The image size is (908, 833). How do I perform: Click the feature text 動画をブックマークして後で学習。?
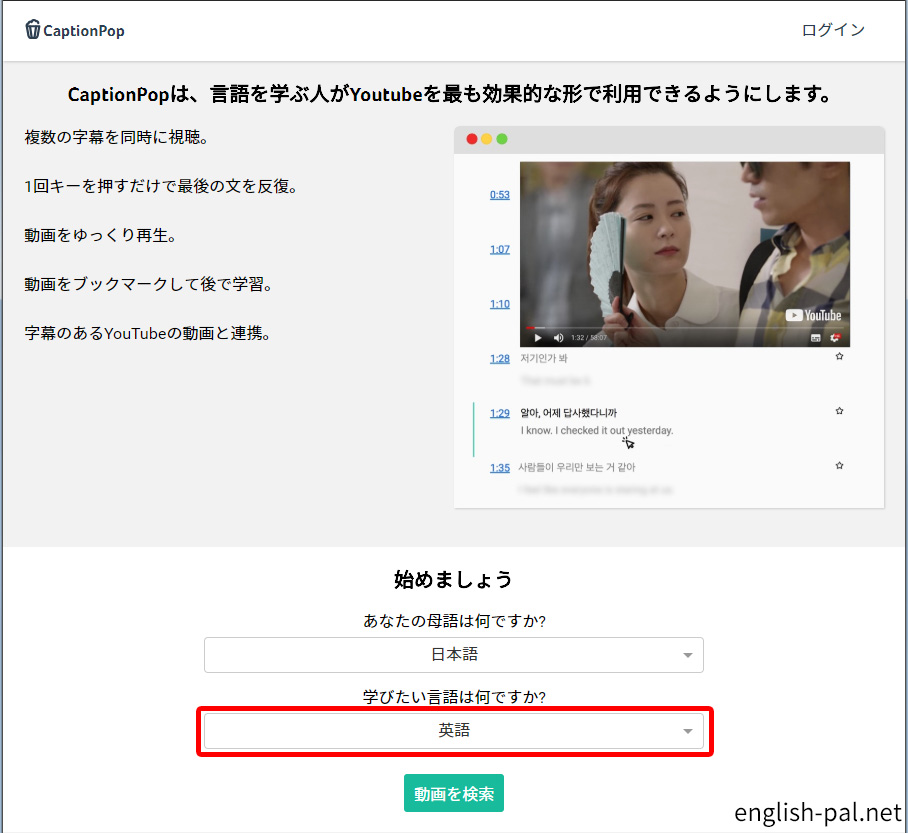[x=149, y=284]
